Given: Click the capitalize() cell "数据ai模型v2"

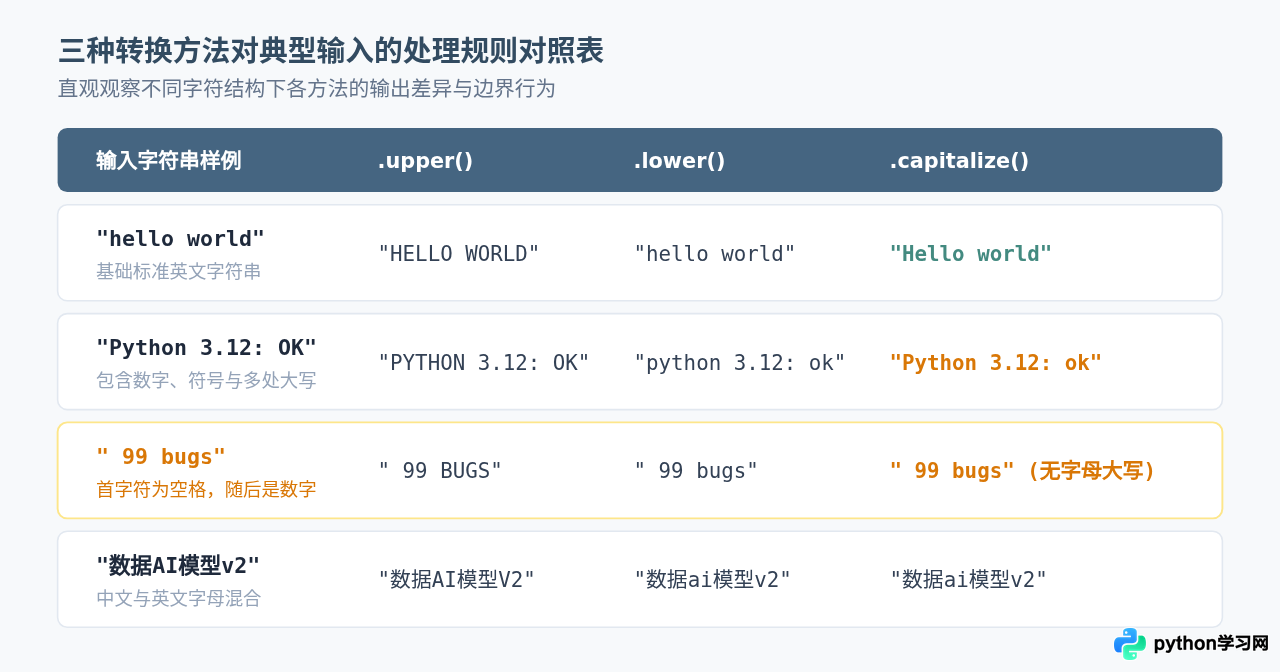Looking at the screenshot, I should (x=968, y=579).
